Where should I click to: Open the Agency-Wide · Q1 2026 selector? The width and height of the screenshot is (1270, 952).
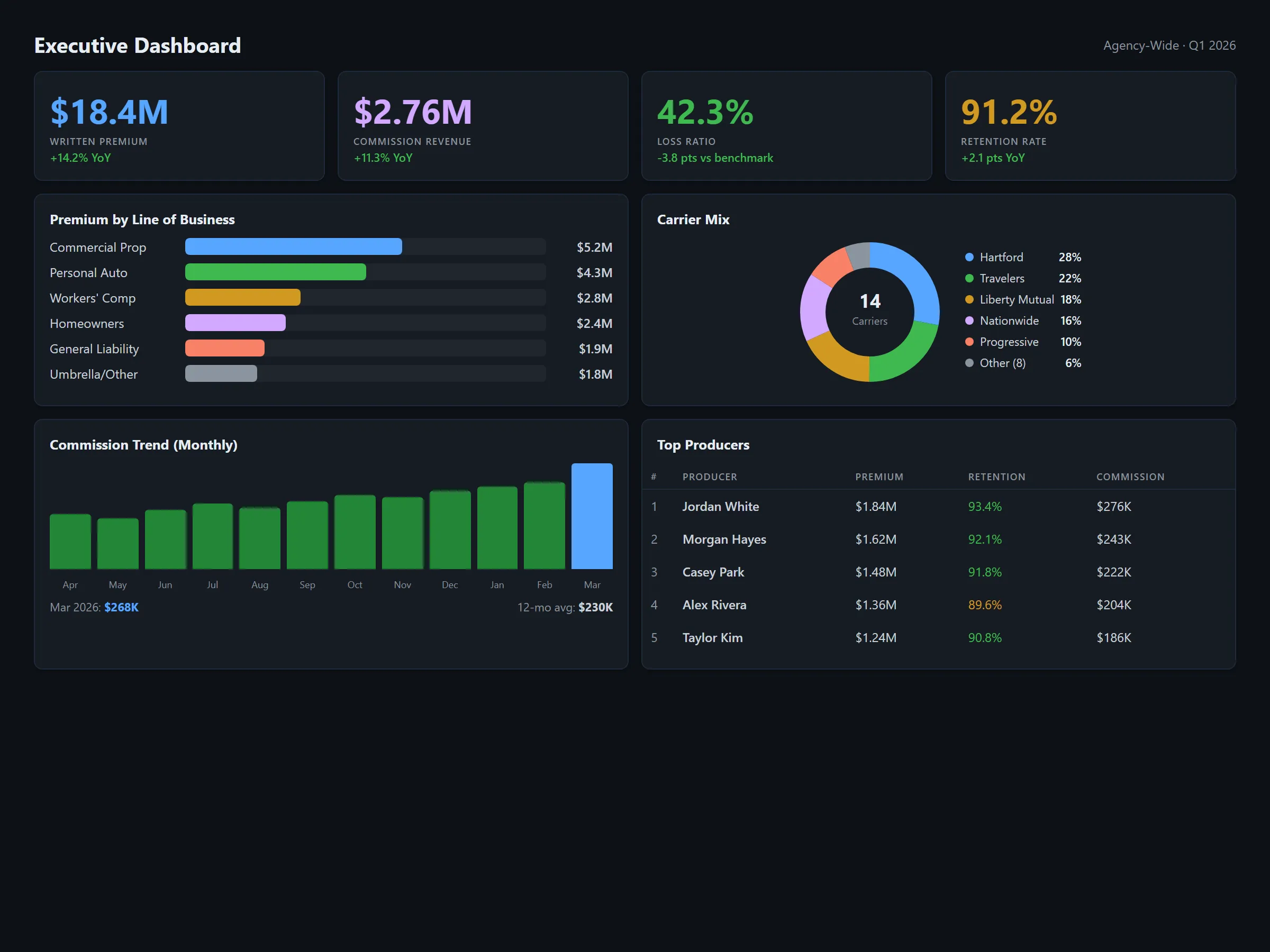[1168, 45]
